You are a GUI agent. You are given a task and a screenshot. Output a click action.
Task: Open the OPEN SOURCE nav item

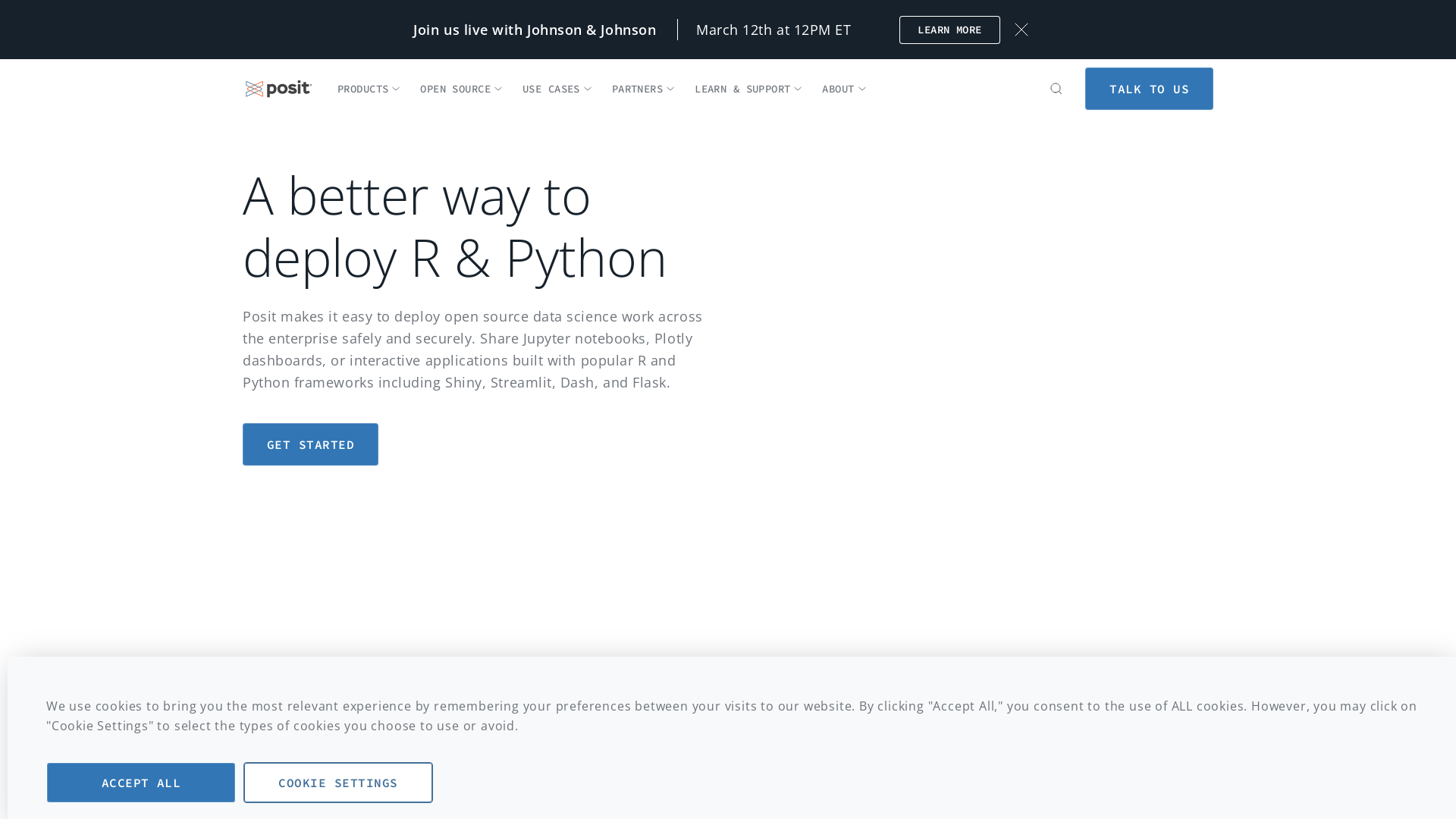455,89
